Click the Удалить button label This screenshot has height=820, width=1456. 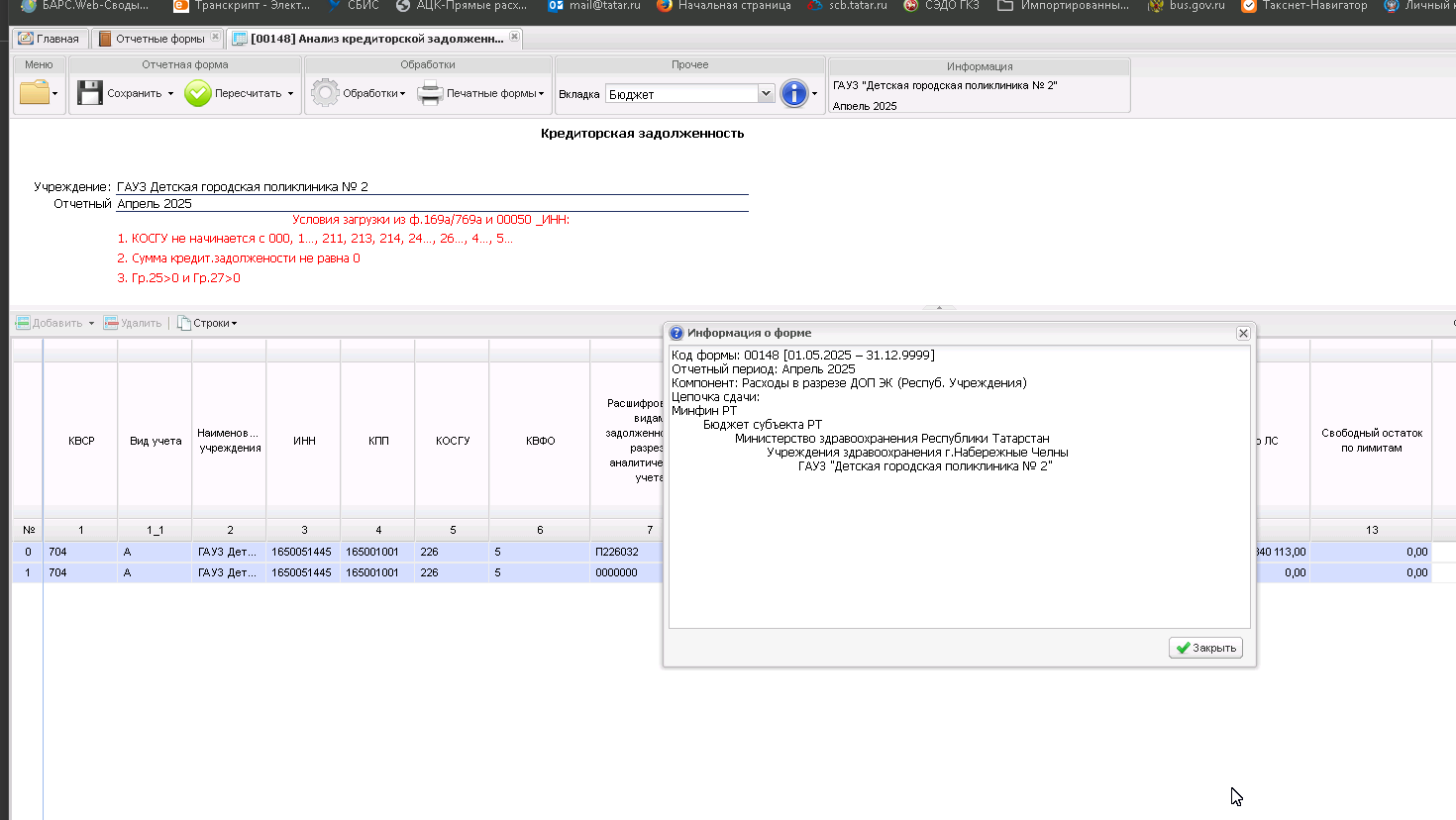(x=141, y=323)
